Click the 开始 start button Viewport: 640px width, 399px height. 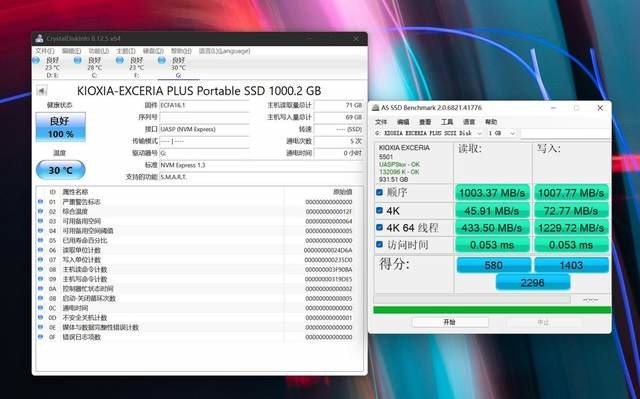[450, 322]
